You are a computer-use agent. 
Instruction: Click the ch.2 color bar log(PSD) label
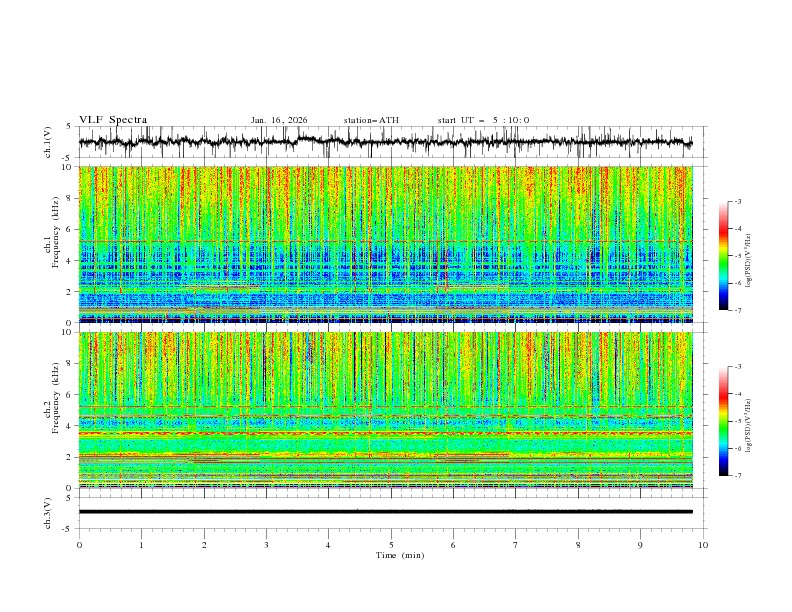[x=749, y=426]
